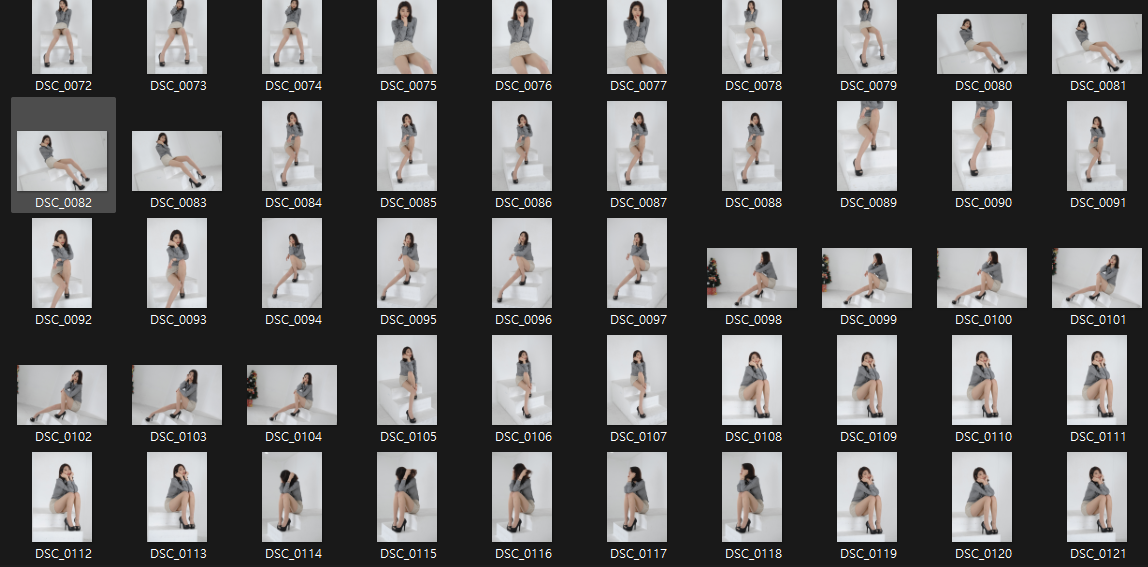Pick the DSC_0114 photo thumbnail
Viewport: 1148px width, 567px height.
click(x=292, y=497)
